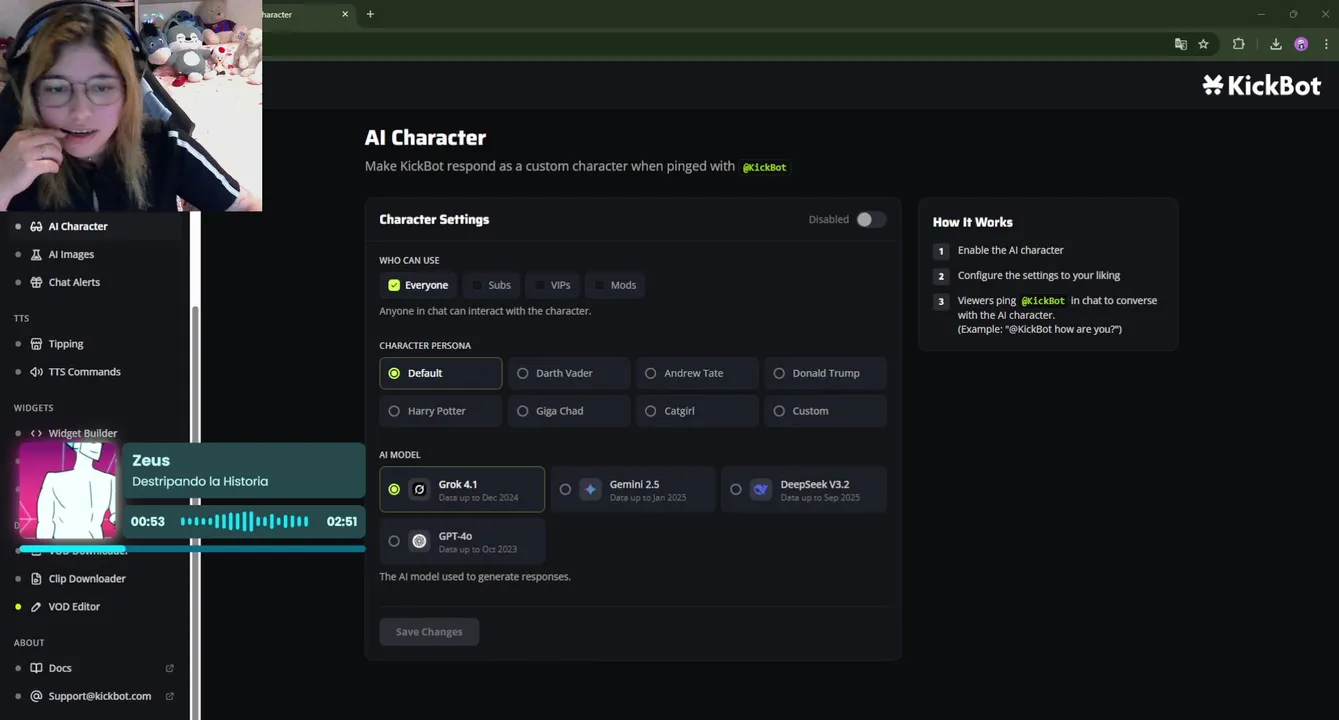Click the store icon beside Tipping
Image resolution: width=1339 pixels, height=720 pixels.
tap(36, 344)
